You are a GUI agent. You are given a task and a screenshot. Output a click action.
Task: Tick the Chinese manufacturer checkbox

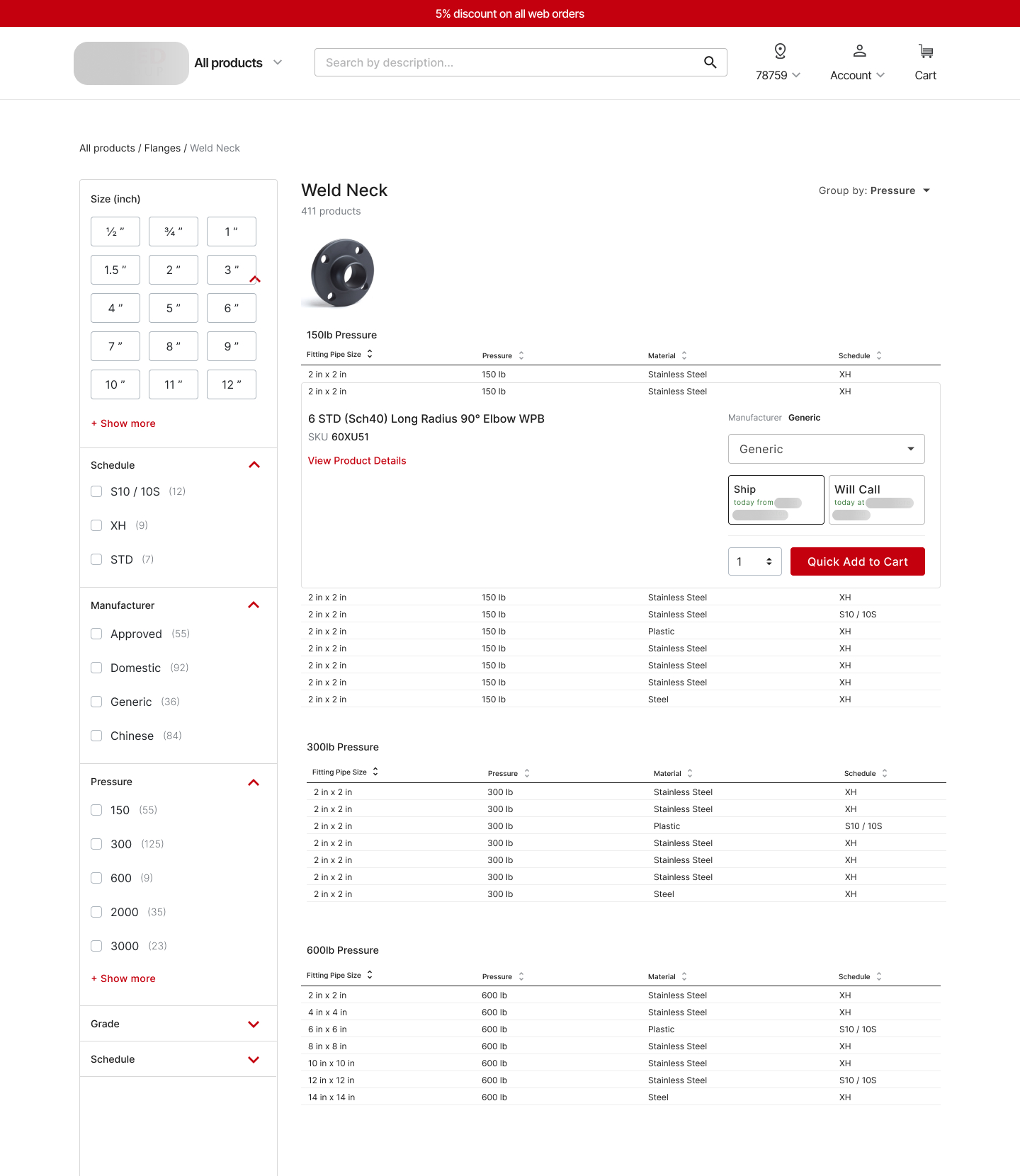96,736
